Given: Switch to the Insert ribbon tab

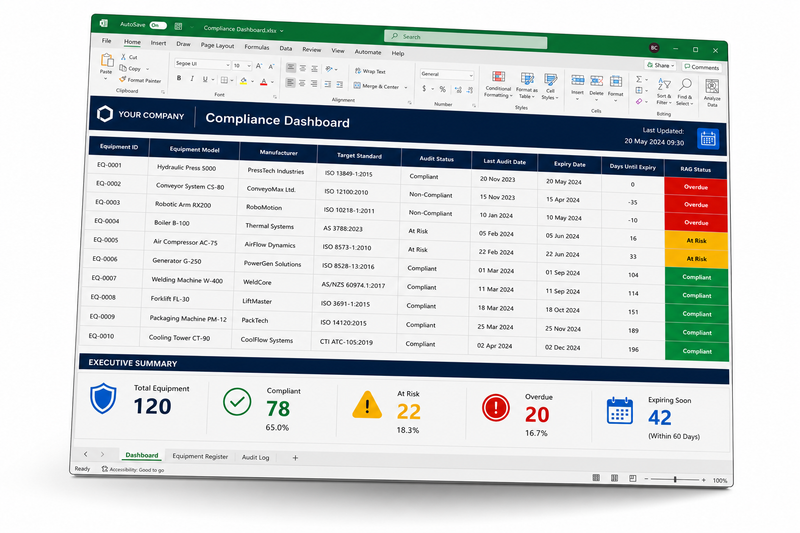Looking at the screenshot, I should [158, 43].
